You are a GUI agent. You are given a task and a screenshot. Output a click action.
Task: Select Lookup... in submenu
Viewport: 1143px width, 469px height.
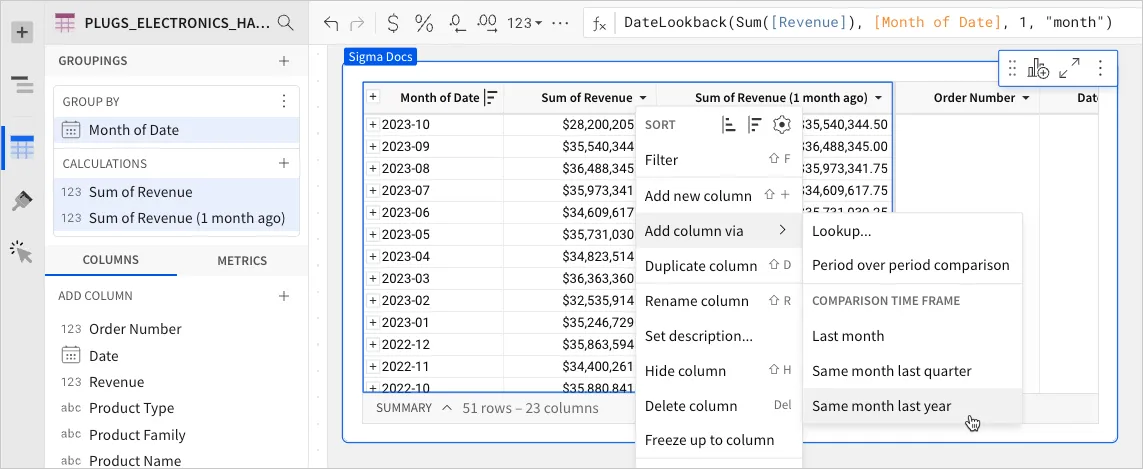[x=913, y=231]
